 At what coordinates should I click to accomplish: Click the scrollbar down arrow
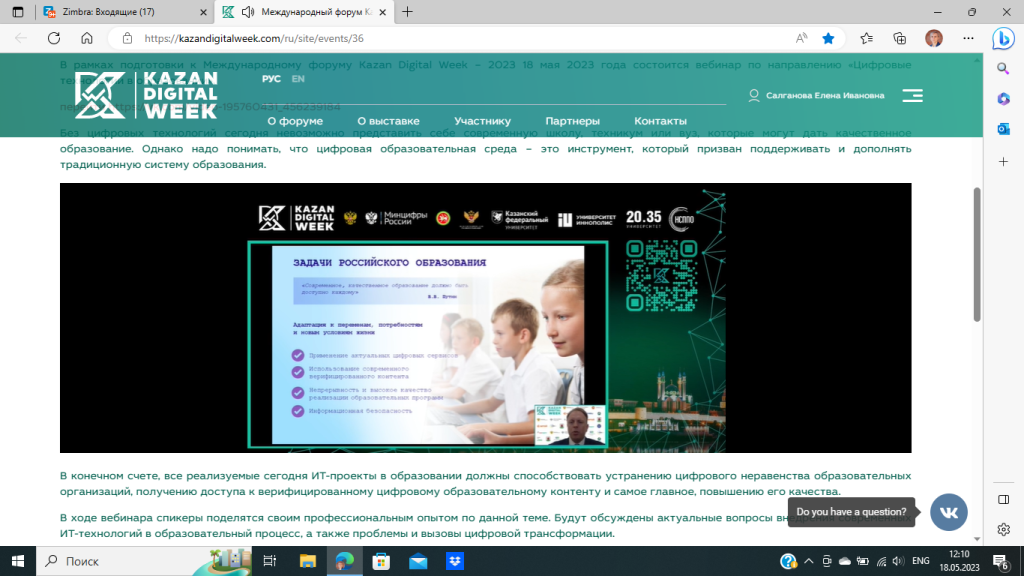click(x=977, y=539)
